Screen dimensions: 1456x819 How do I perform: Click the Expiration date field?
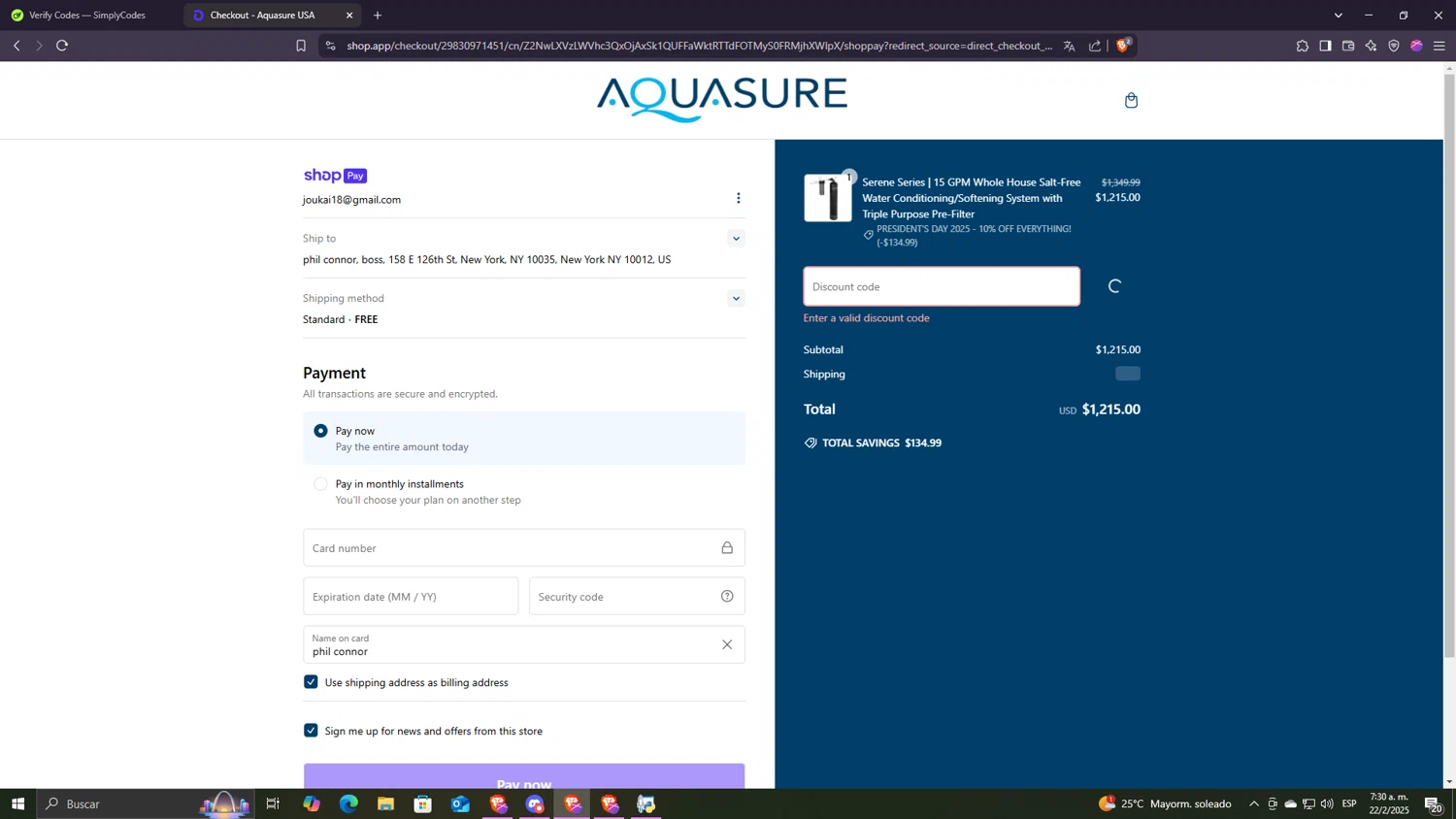[x=411, y=597]
